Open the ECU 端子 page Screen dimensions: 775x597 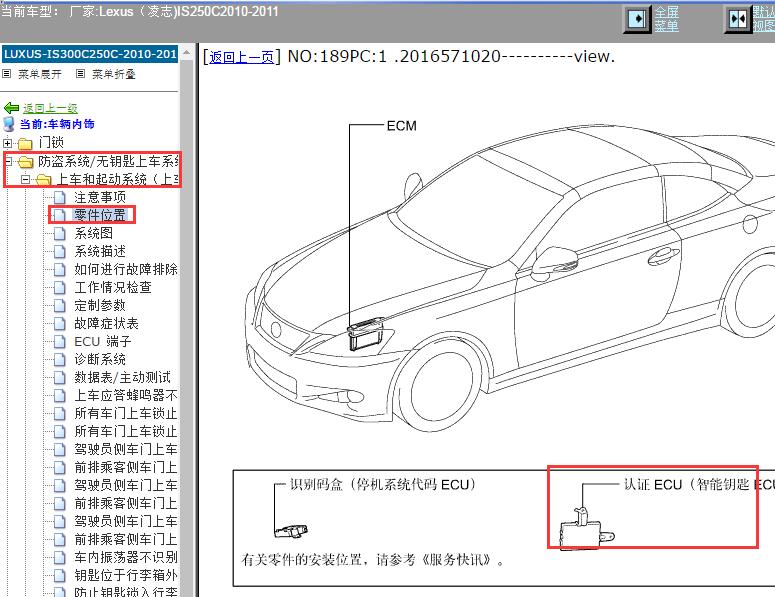[103, 341]
